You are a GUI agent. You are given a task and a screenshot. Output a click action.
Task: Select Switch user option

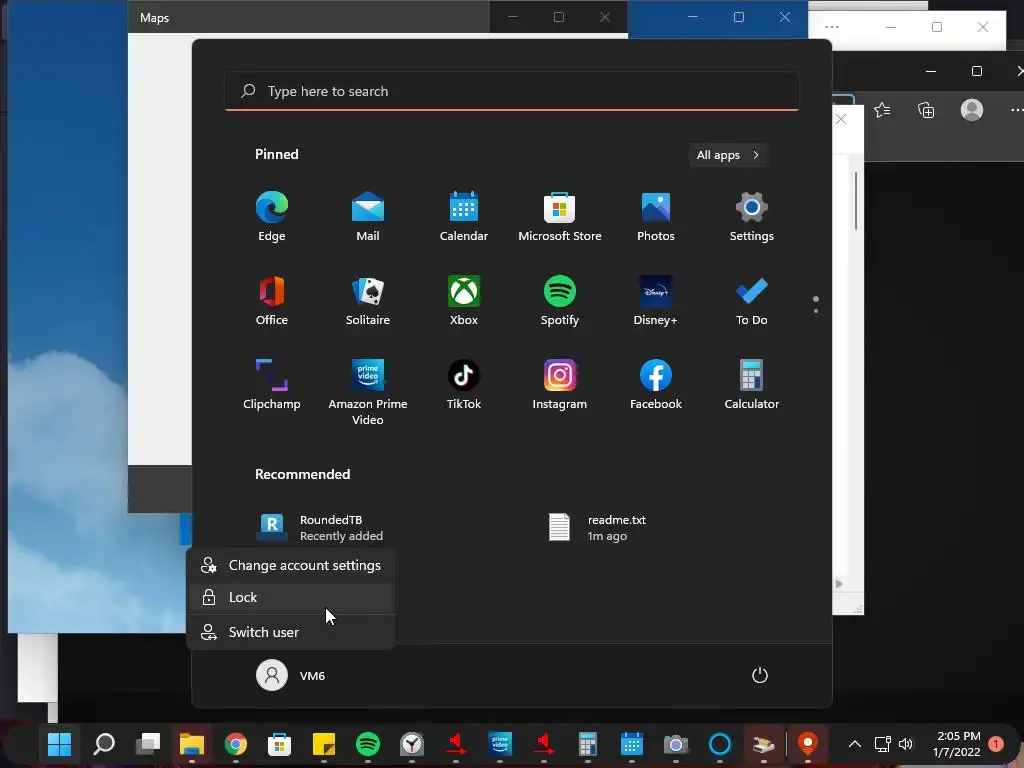pyautogui.click(x=291, y=632)
